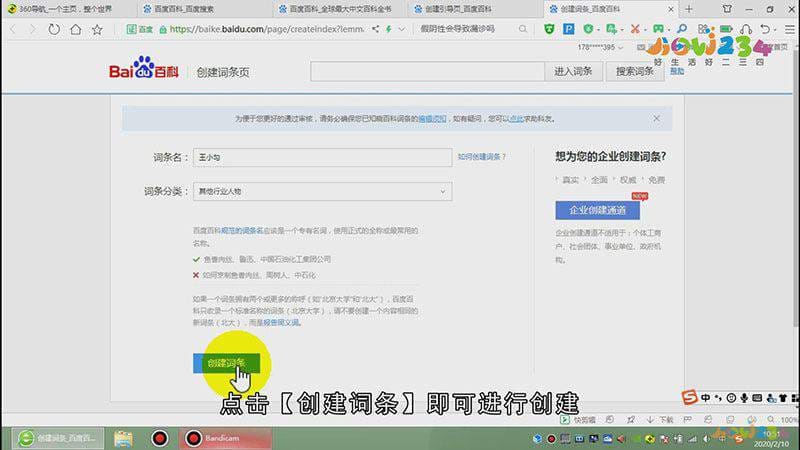The image size is (800, 450).
Task: Reload the page with refresh icon
Action: point(54,30)
